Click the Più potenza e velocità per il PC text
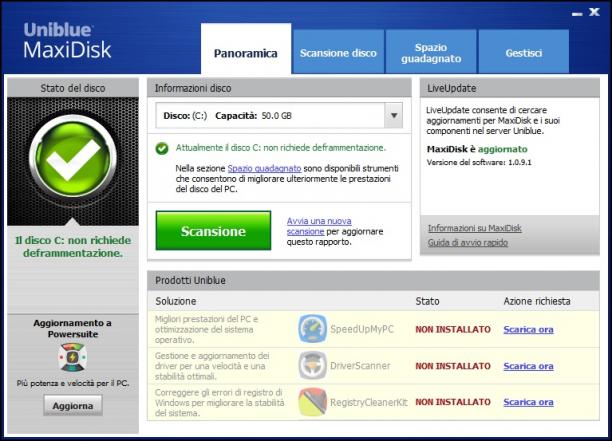 [73, 383]
